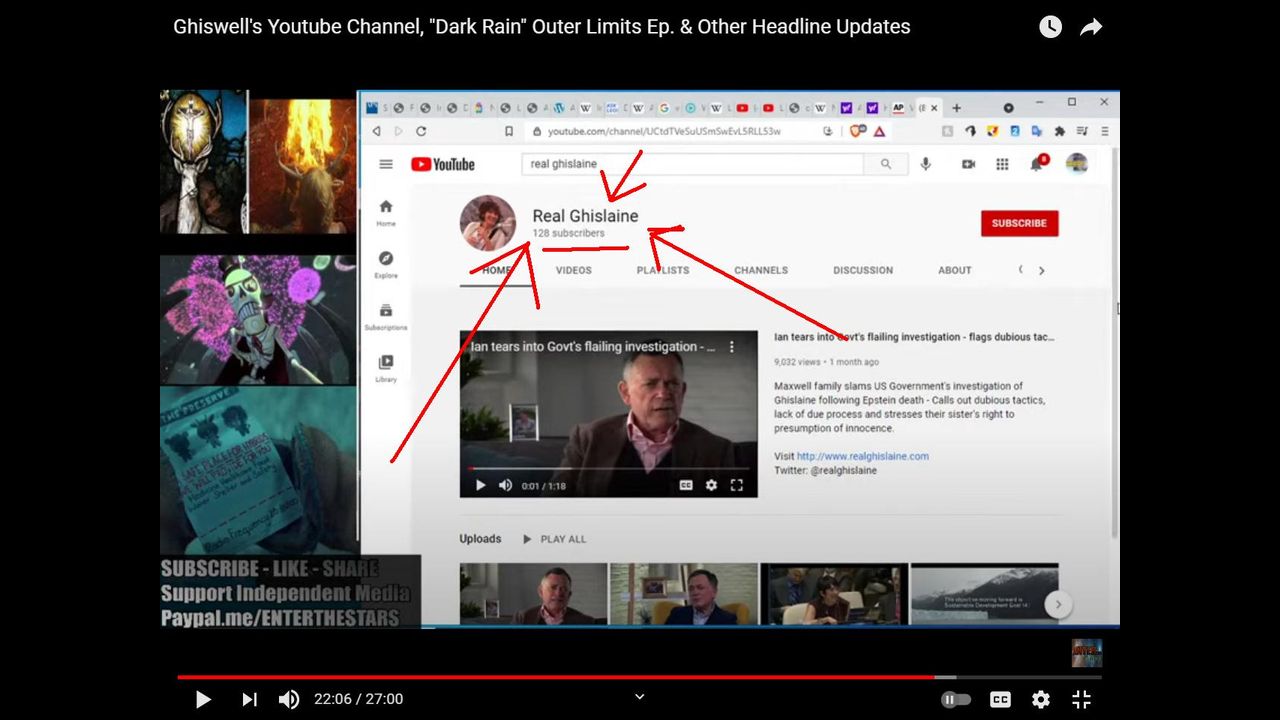Image resolution: width=1280 pixels, height=720 pixels.
Task: Click the microphone voice search icon
Action: point(926,164)
